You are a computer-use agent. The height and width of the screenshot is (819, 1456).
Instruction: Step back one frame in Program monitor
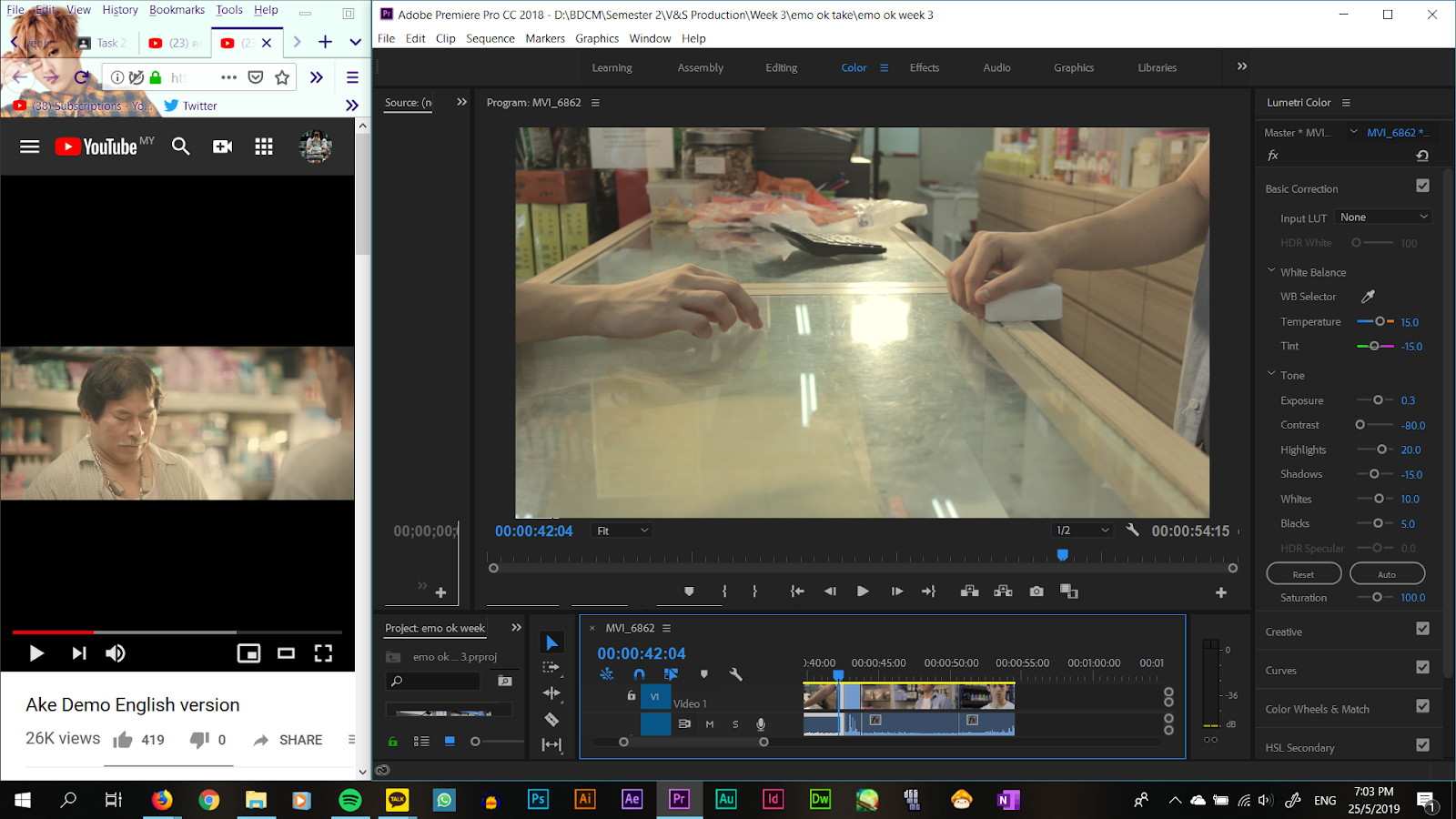(830, 591)
